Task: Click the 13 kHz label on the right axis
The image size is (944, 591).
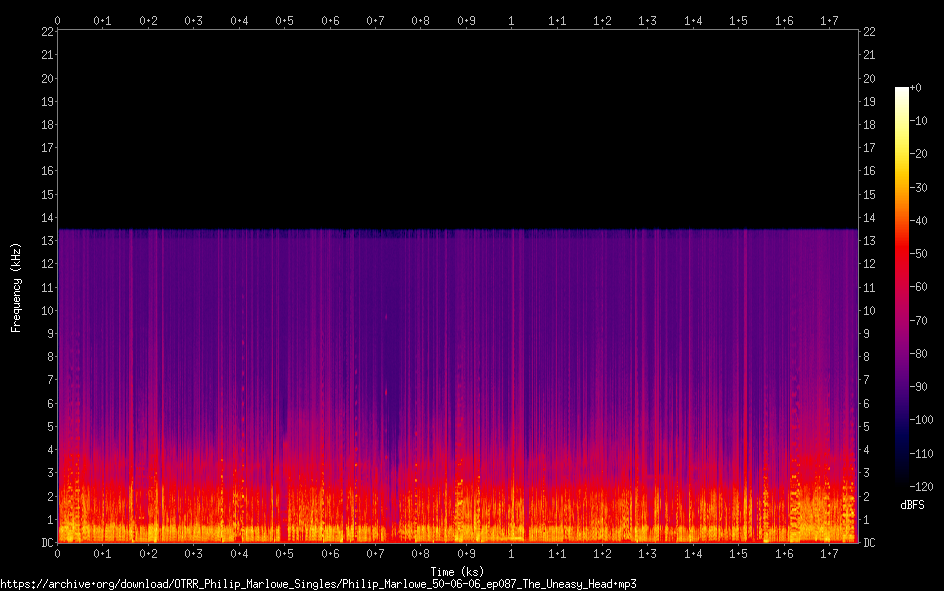Action: (869, 241)
